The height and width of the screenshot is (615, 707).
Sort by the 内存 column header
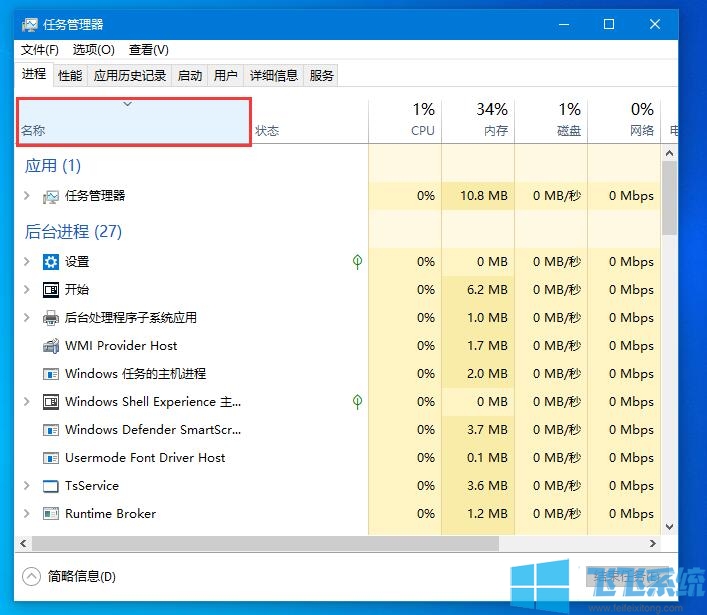pos(478,122)
